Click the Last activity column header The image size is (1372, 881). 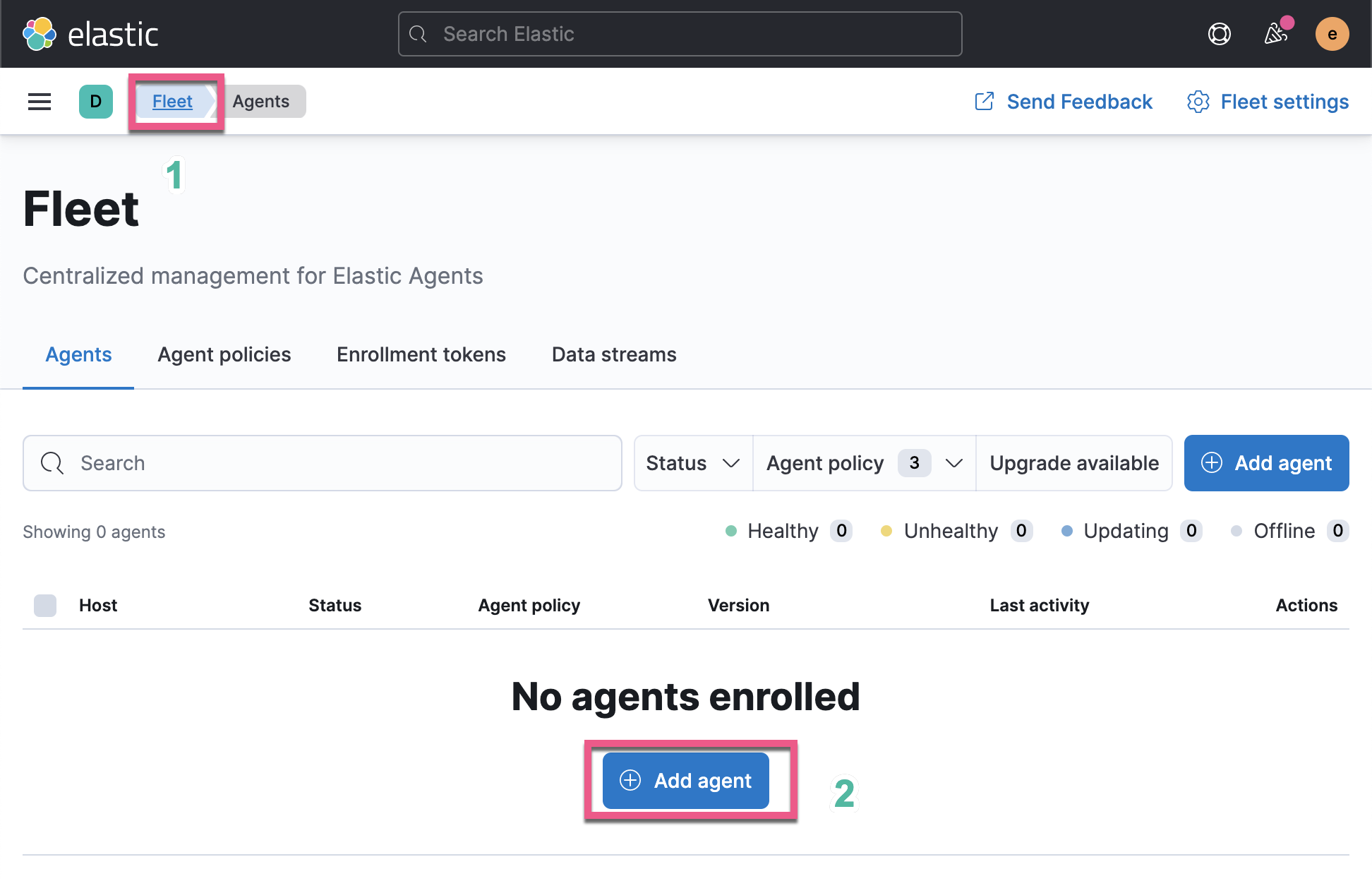click(1040, 605)
